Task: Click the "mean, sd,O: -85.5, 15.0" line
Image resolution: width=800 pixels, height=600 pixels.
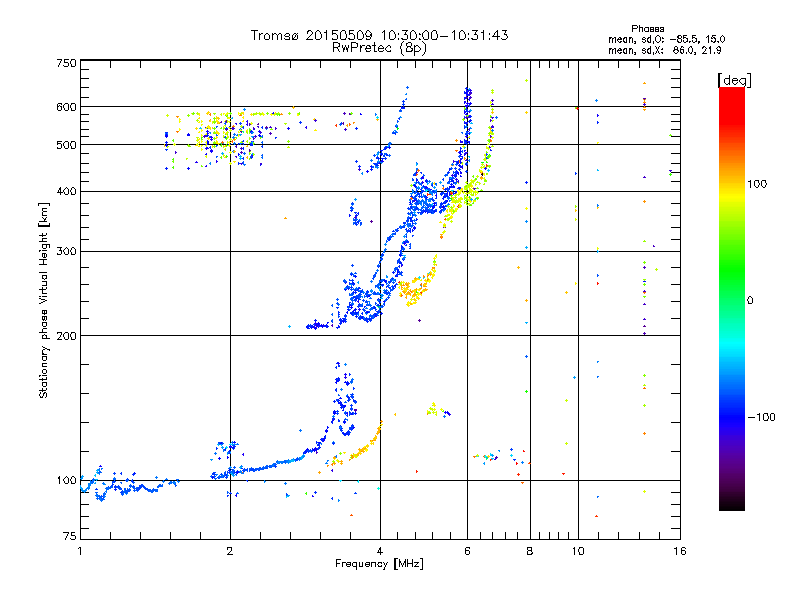Action: [x=666, y=39]
